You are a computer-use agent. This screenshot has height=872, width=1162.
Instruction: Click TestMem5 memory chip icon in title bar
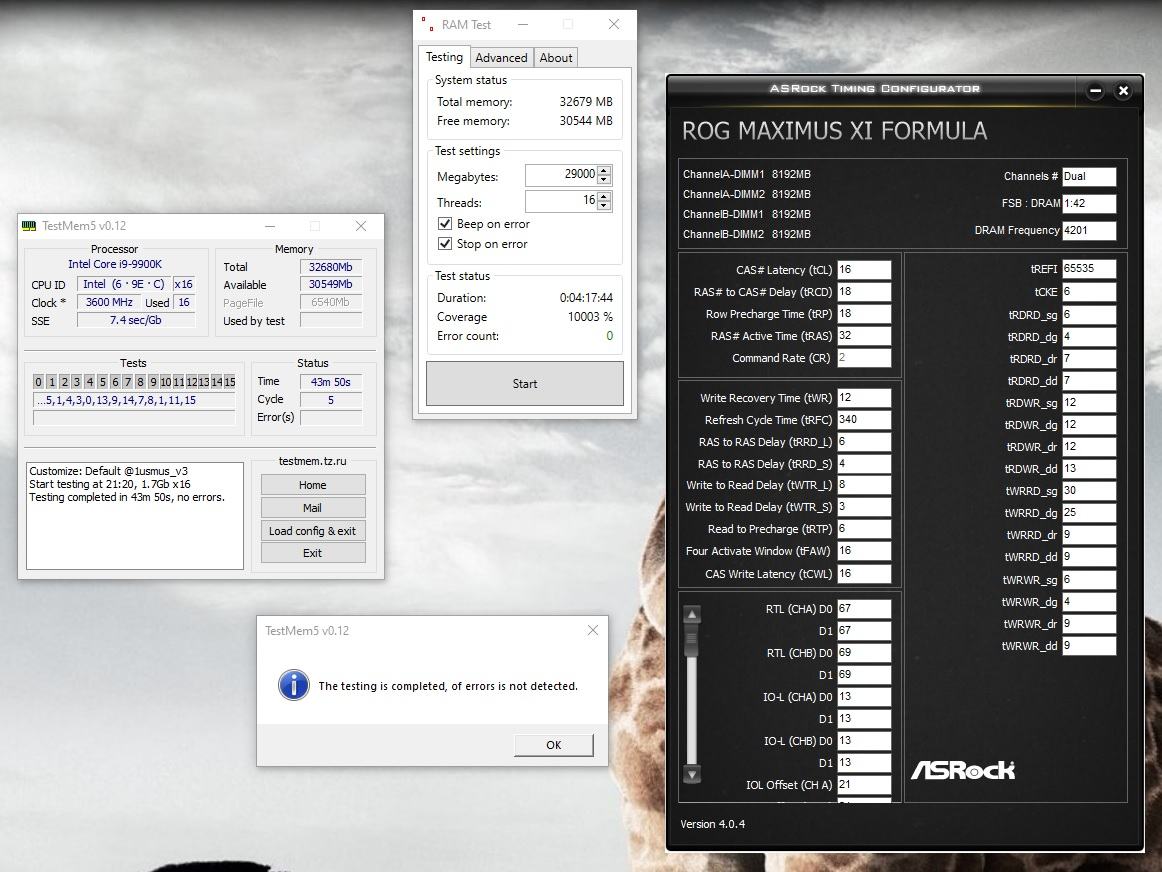point(29,226)
